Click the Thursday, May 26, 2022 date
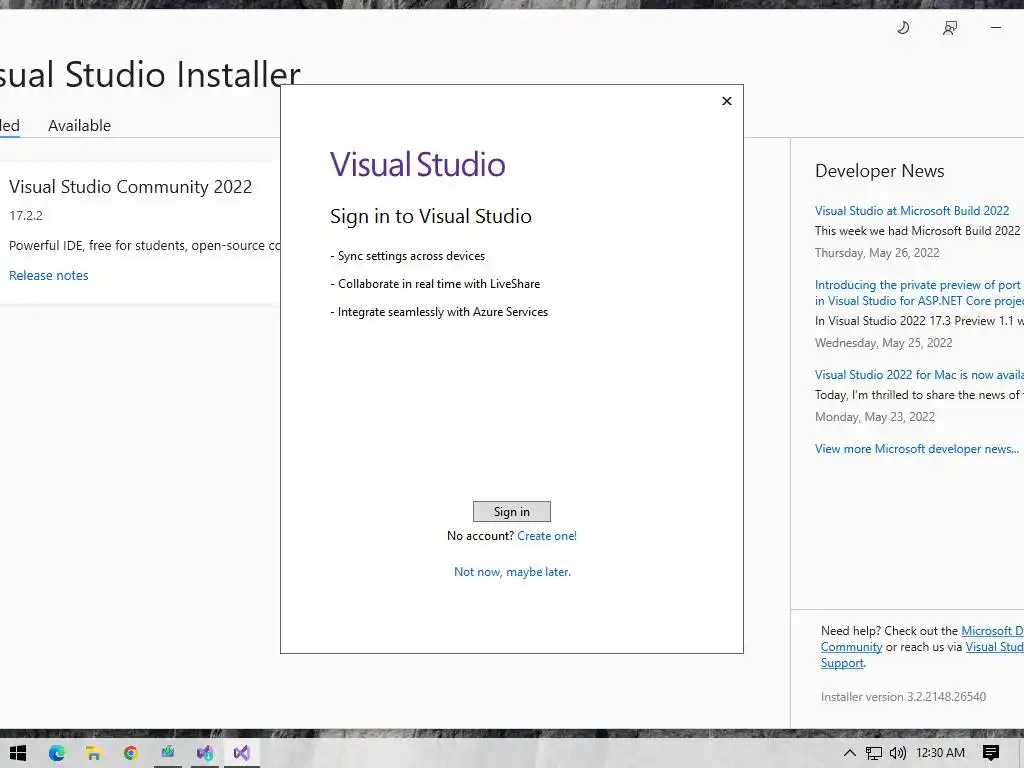 877,253
